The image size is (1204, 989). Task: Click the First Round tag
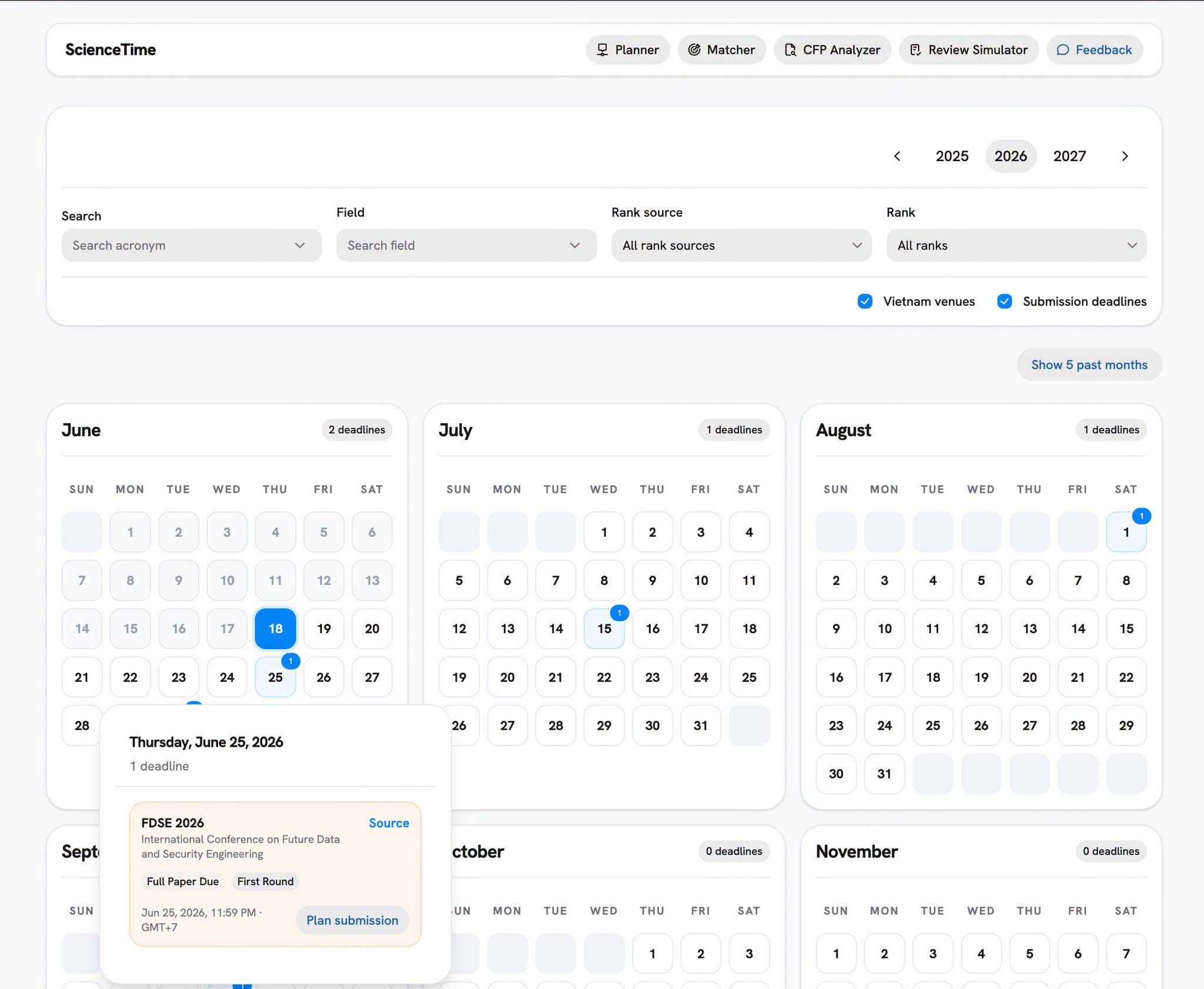tap(265, 881)
